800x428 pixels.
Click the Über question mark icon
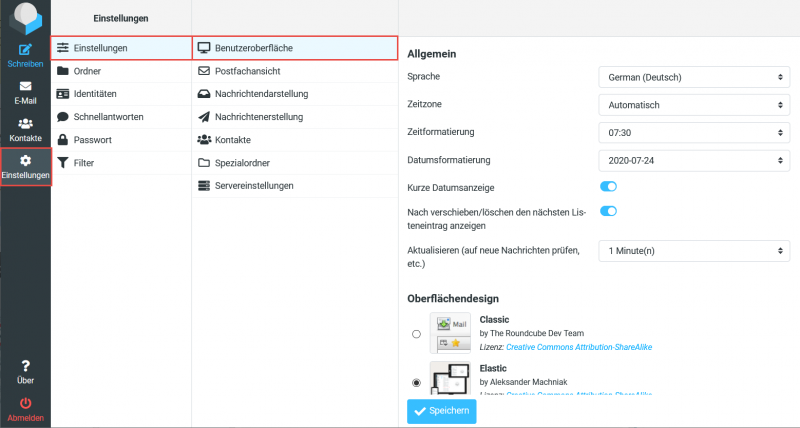(x=25, y=367)
